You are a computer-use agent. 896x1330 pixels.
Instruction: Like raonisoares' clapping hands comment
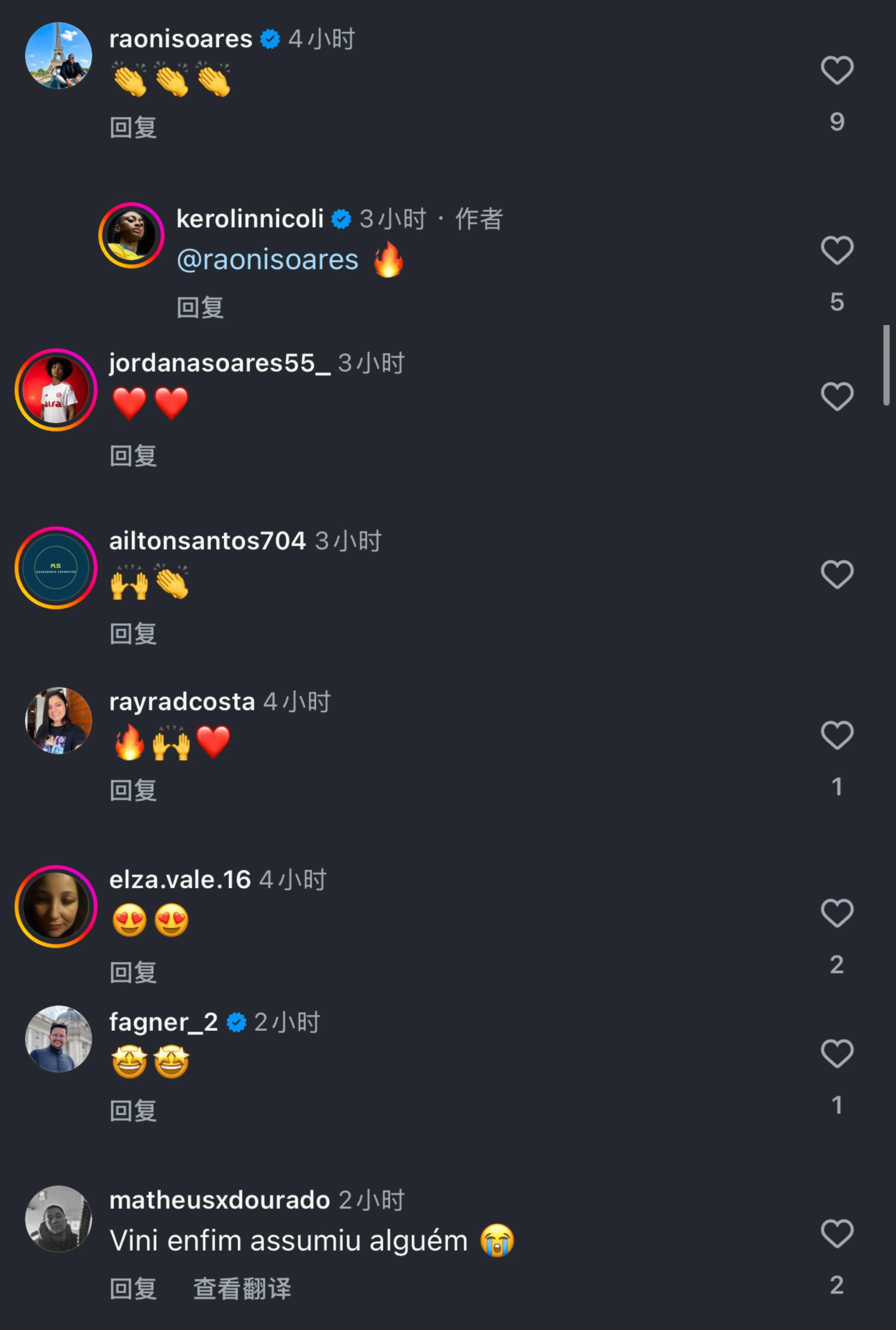coord(836,70)
